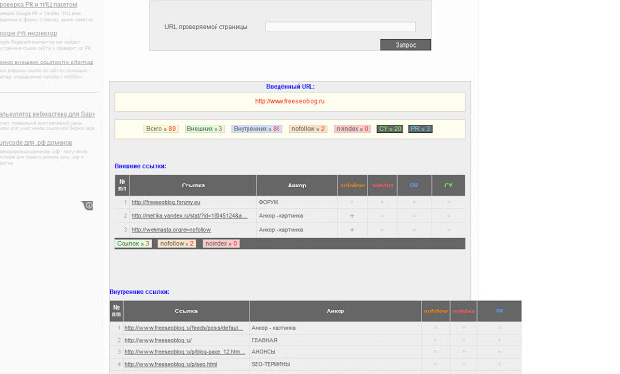Submit using the Запрос button
The image size is (620, 374).
pyautogui.click(x=405, y=45)
